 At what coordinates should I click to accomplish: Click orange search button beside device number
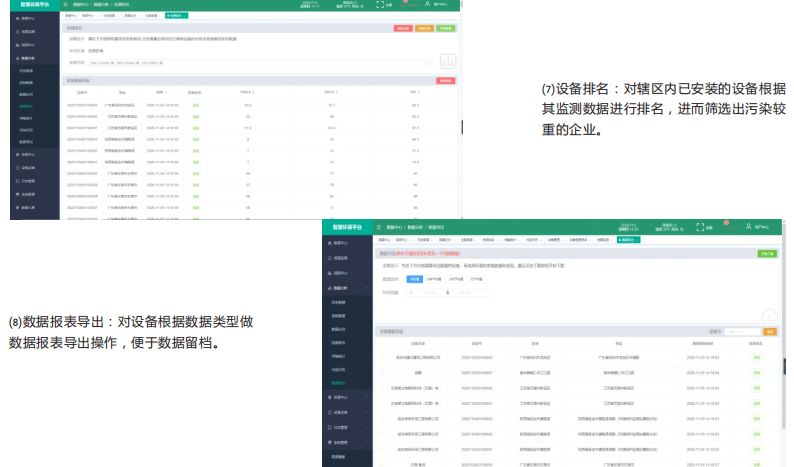tap(769, 330)
